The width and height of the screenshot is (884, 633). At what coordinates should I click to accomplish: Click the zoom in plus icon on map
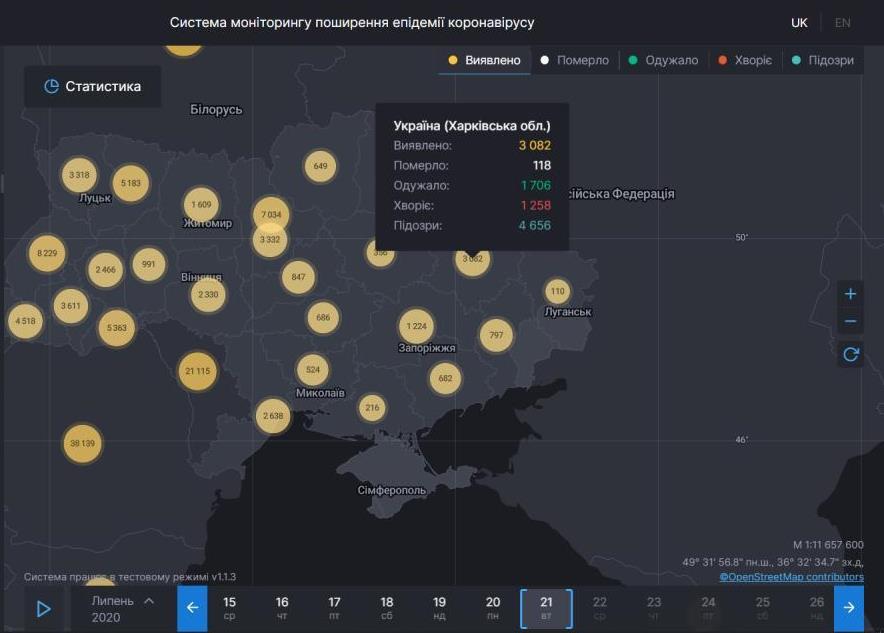pyautogui.click(x=850, y=293)
